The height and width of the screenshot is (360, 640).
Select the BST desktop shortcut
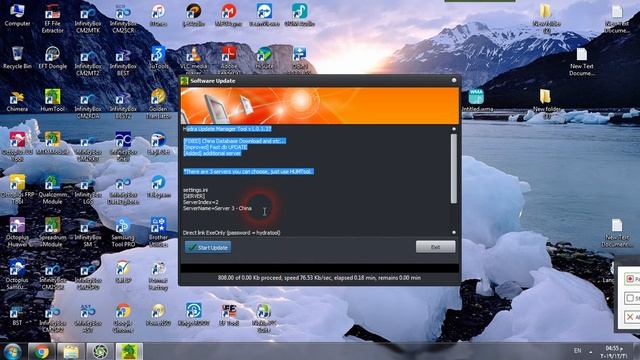17,315
